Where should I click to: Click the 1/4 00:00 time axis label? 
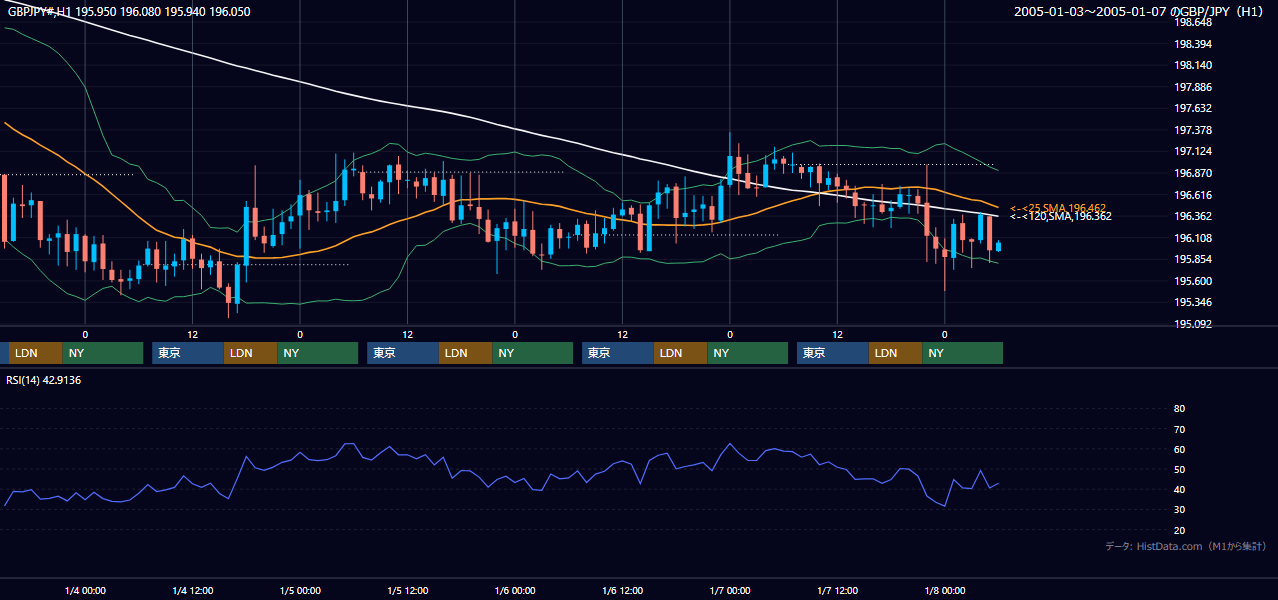click(85, 590)
